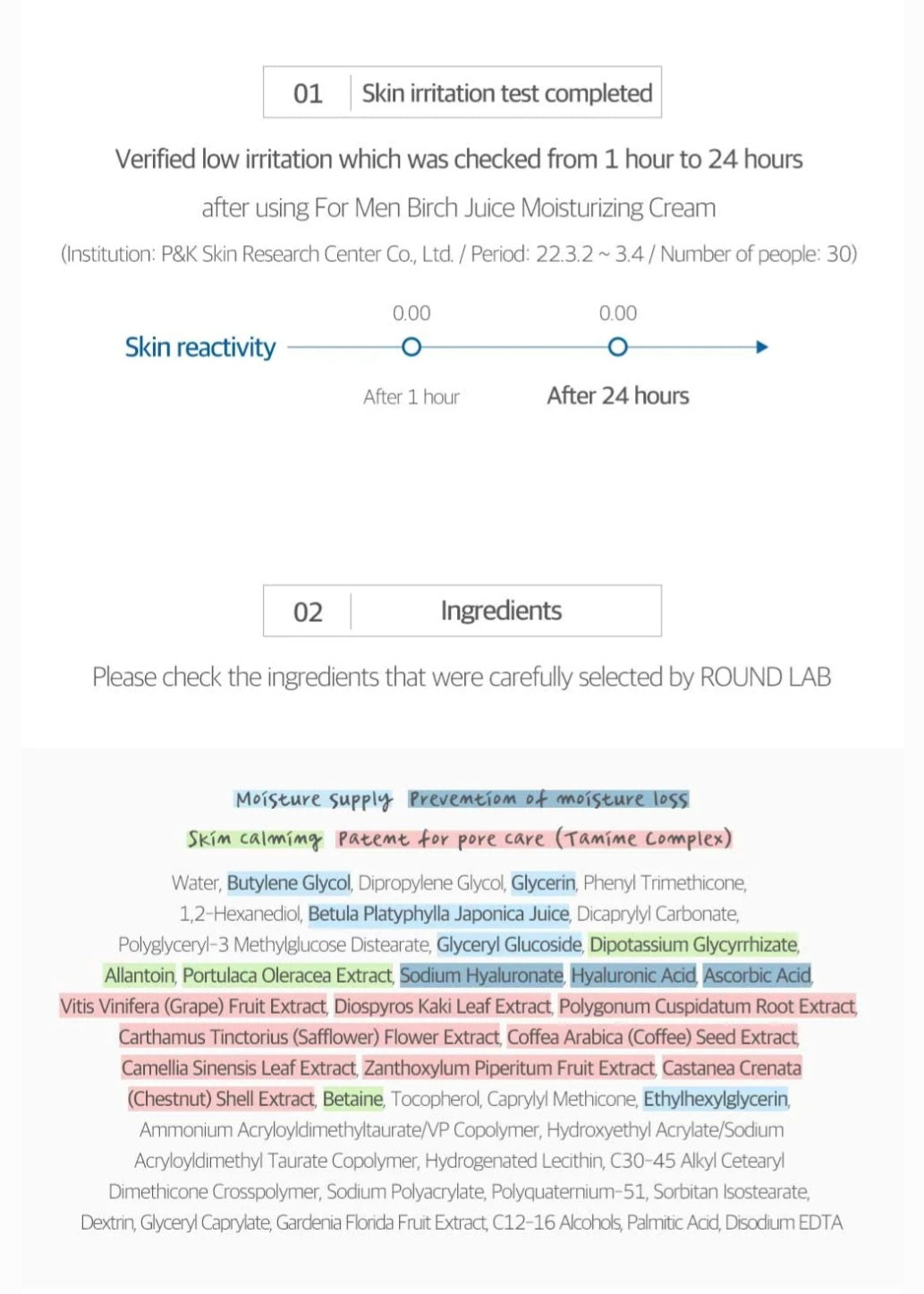The width and height of the screenshot is (924, 1294).
Task: Click the green "Skin calming" legend tag
Action: [254, 839]
